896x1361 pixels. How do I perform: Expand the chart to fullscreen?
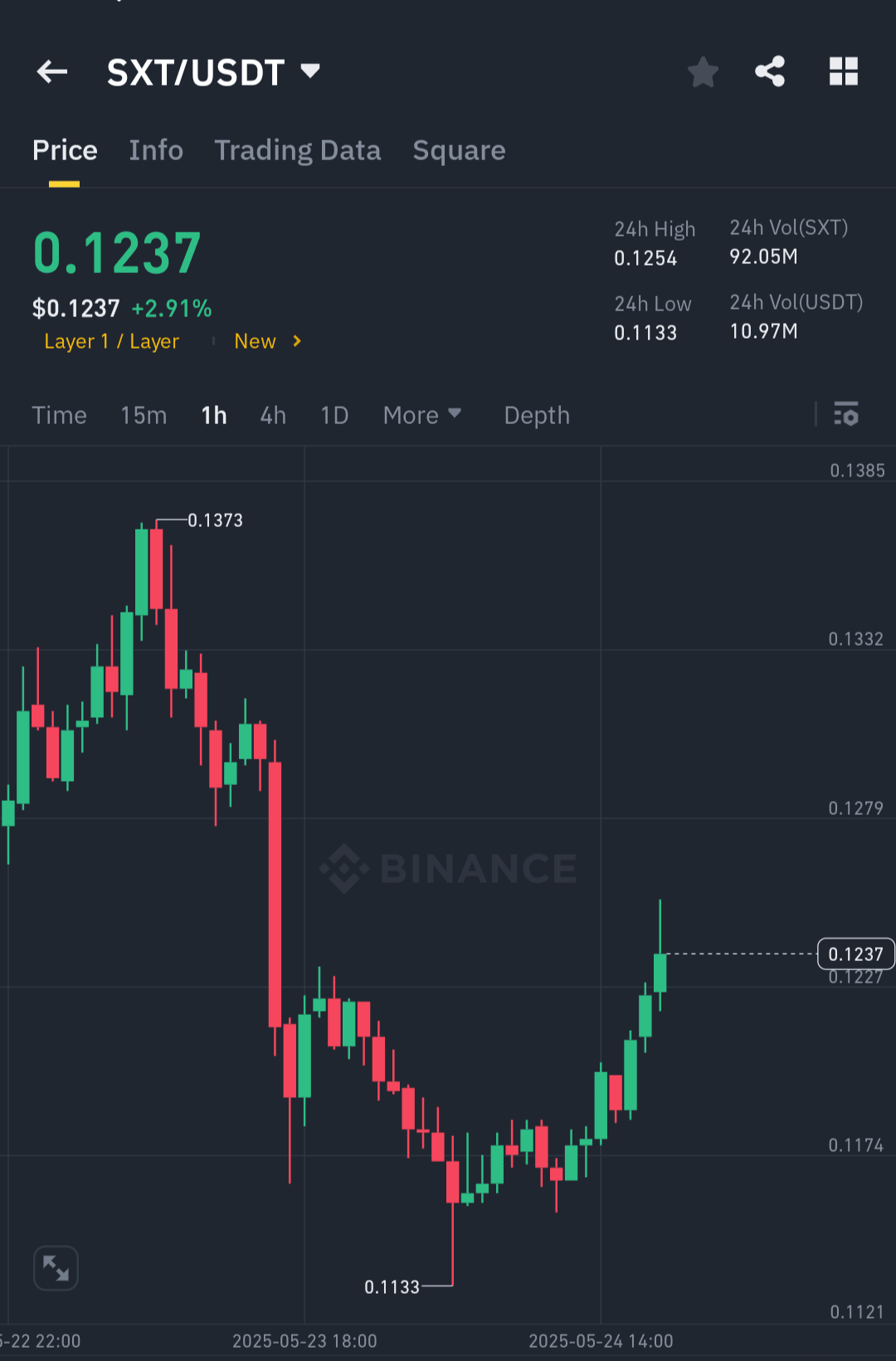(x=56, y=1268)
